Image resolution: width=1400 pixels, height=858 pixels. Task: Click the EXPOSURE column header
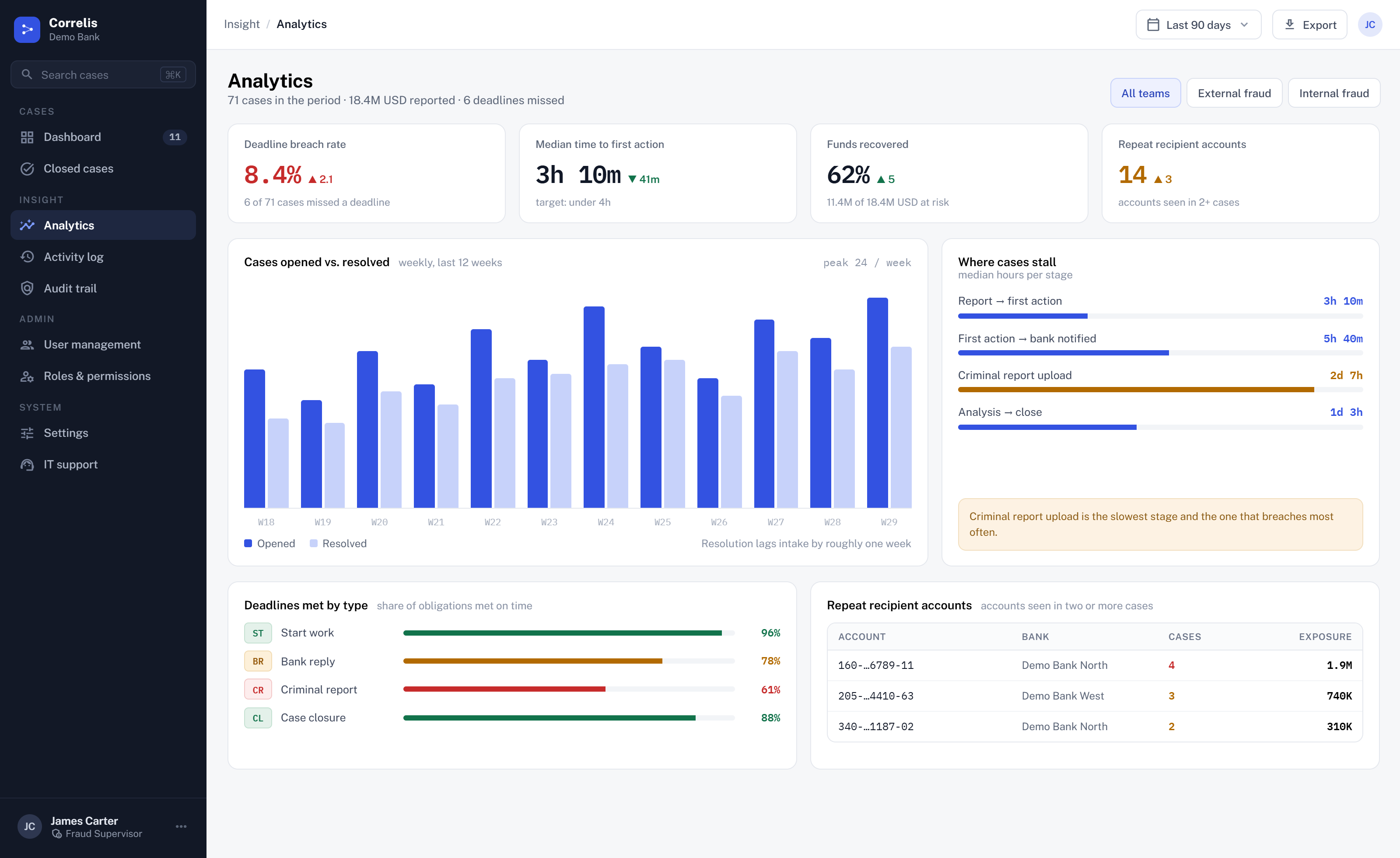pyautogui.click(x=1325, y=637)
